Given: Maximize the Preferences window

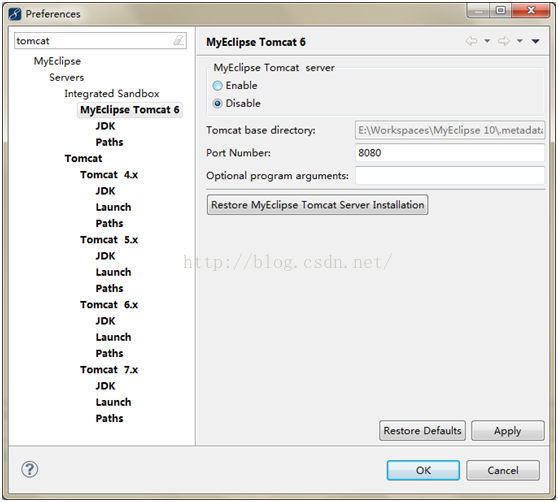Looking at the screenshot, I should 501,11.
